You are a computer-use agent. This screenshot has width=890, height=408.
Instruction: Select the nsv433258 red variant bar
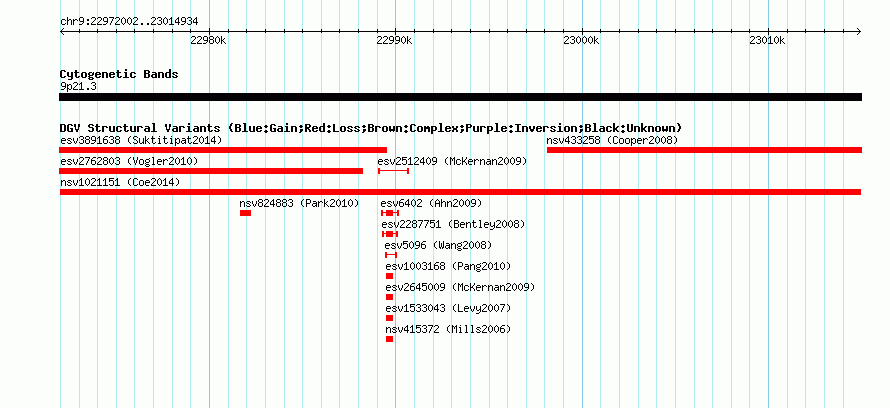(704, 150)
